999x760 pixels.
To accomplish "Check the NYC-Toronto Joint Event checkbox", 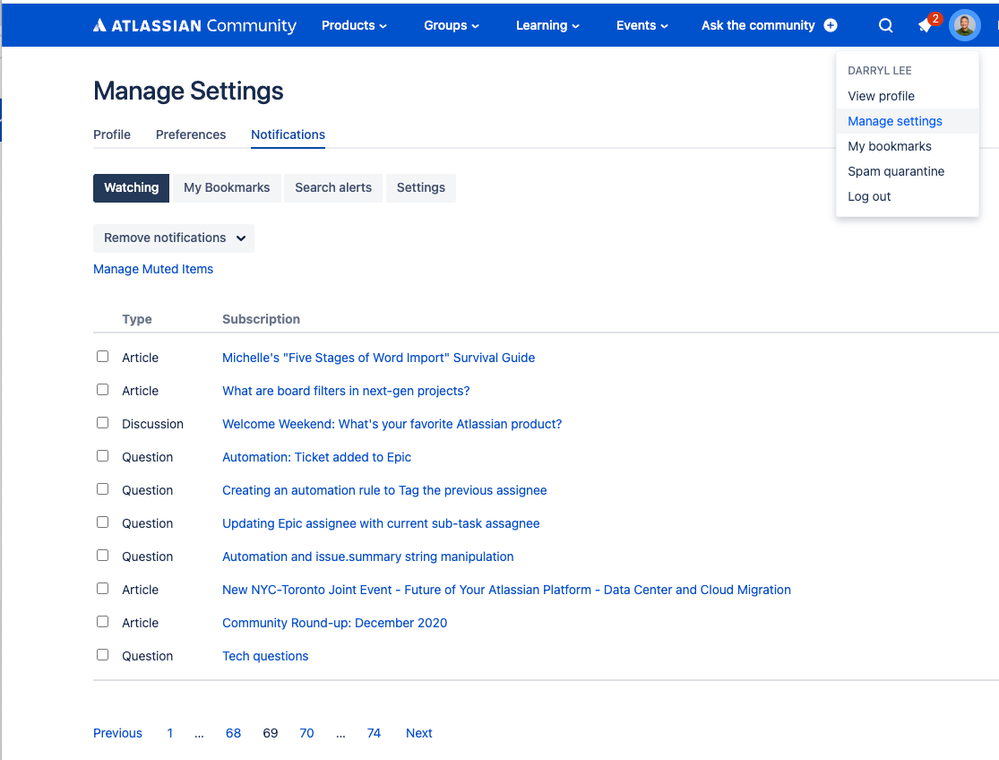I will [x=103, y=588].
